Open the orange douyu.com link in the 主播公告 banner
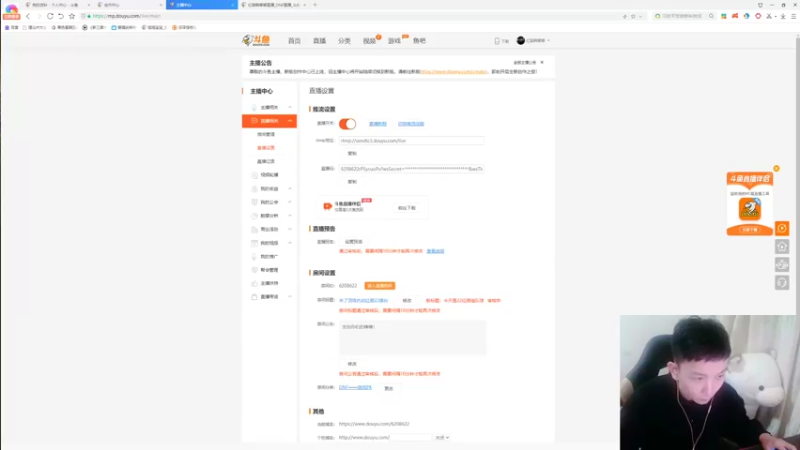 point(454,72)
